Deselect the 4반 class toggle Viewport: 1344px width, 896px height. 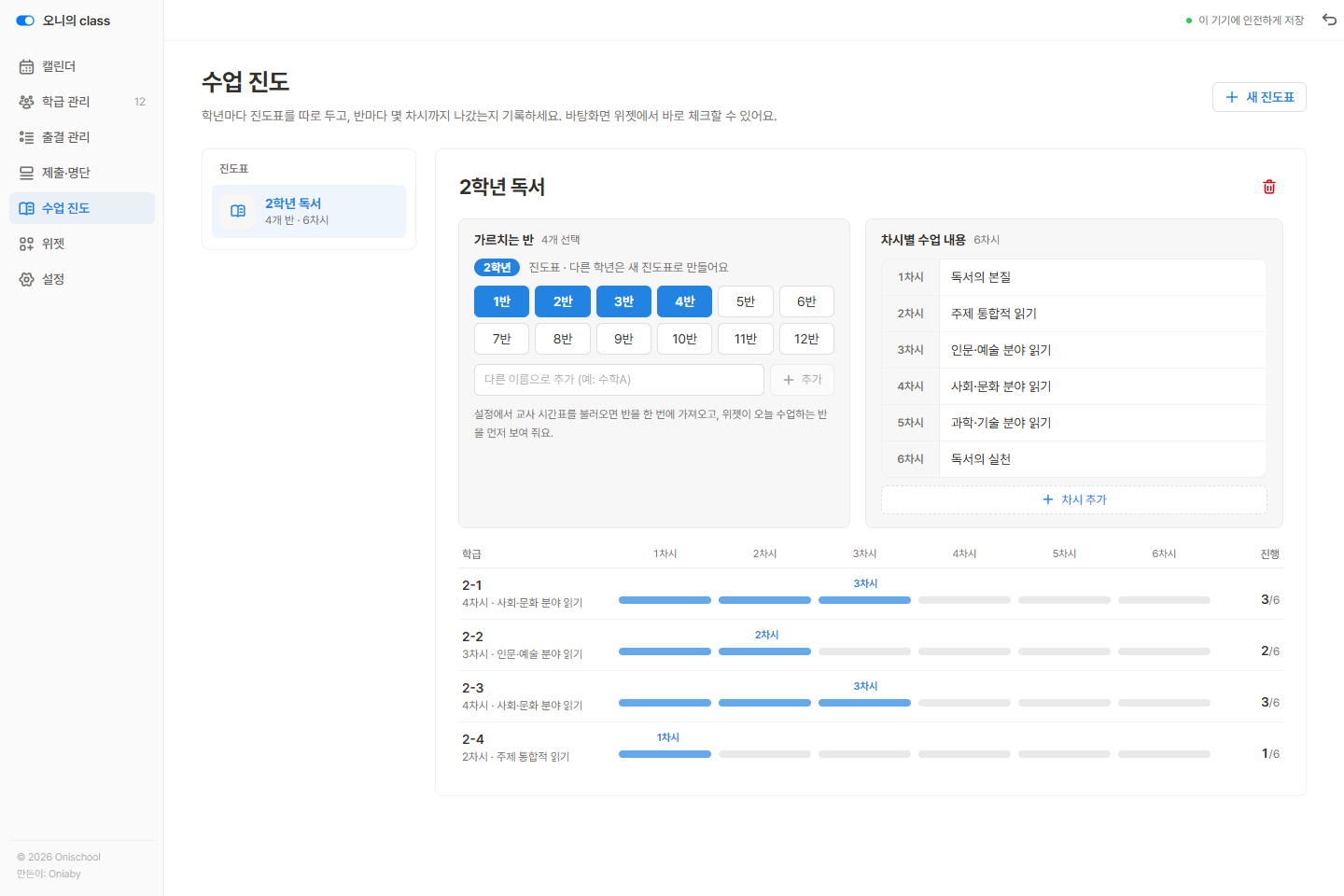685,301
